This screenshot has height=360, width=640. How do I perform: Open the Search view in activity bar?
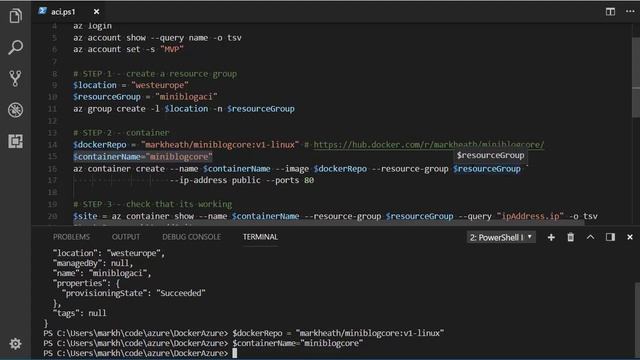16,47
